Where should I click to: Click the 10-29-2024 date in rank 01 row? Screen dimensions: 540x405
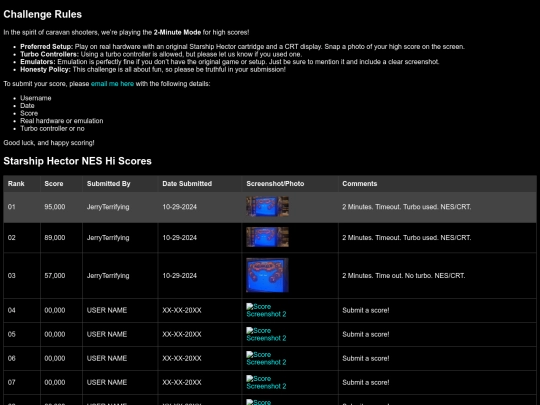coord(179,207)
